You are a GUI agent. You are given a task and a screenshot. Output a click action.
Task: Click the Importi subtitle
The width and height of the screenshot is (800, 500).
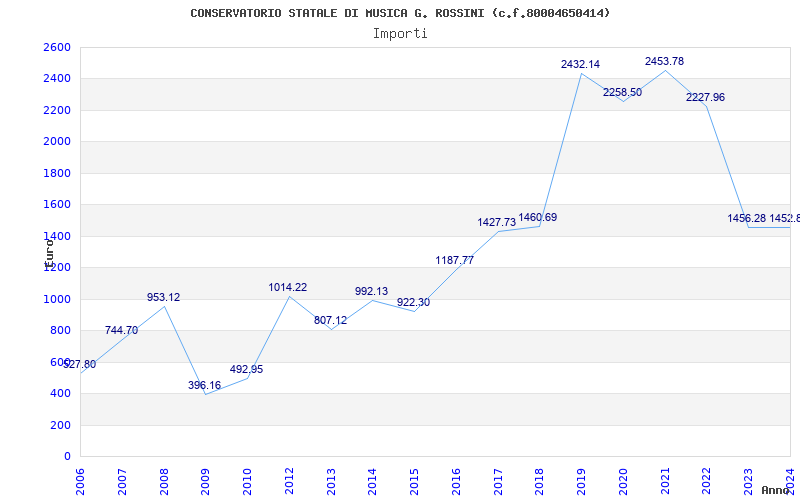click(x=400, y=34)
